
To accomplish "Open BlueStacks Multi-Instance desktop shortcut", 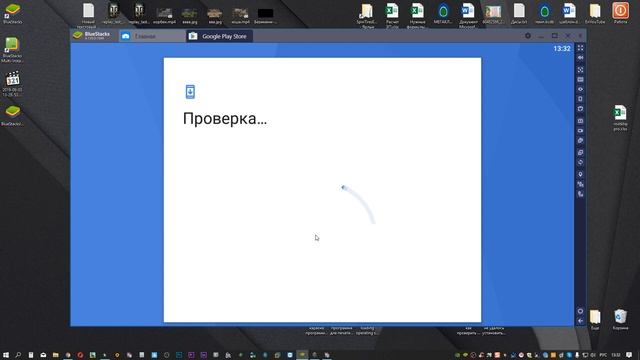I will tap(12, 50).
